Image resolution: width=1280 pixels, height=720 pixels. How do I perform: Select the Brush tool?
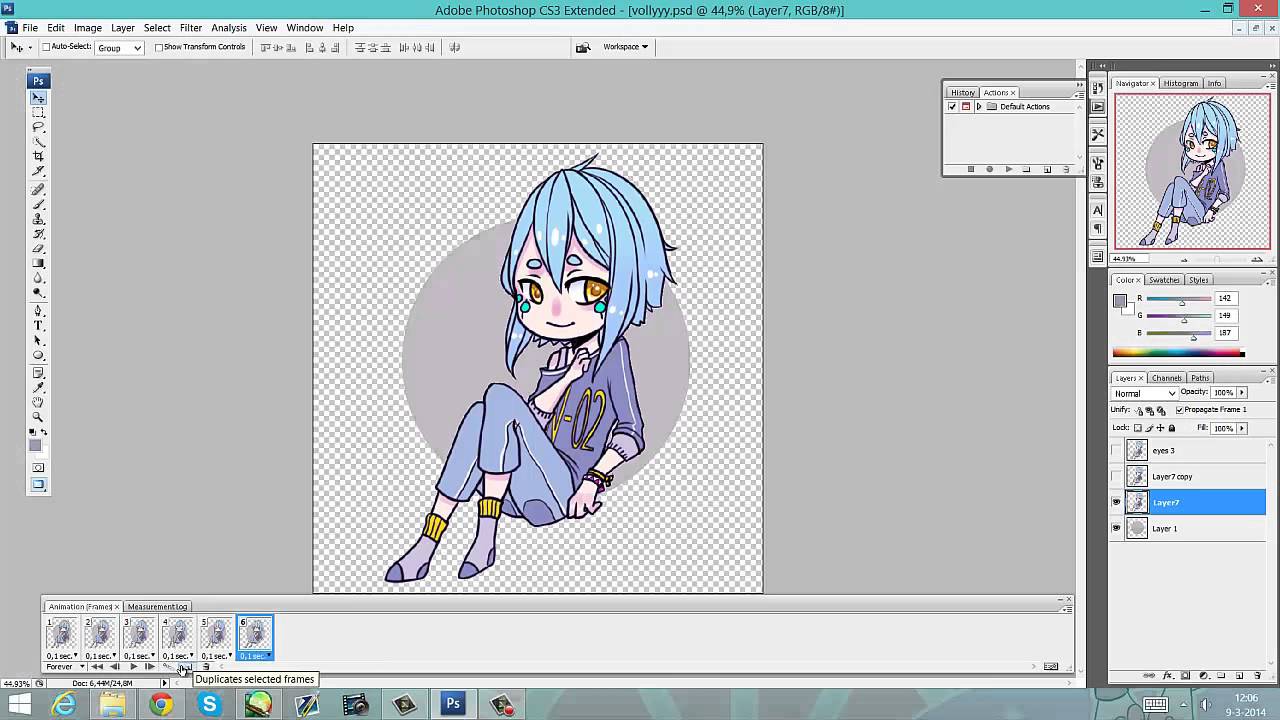38,204
